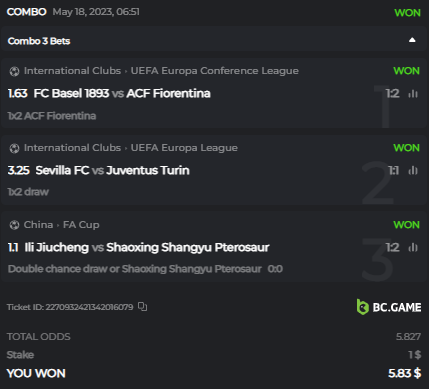Screen dimensions: 429x389
Task: Click the 1x2 ACF Fiorentina selection
Action: (52, 116)
